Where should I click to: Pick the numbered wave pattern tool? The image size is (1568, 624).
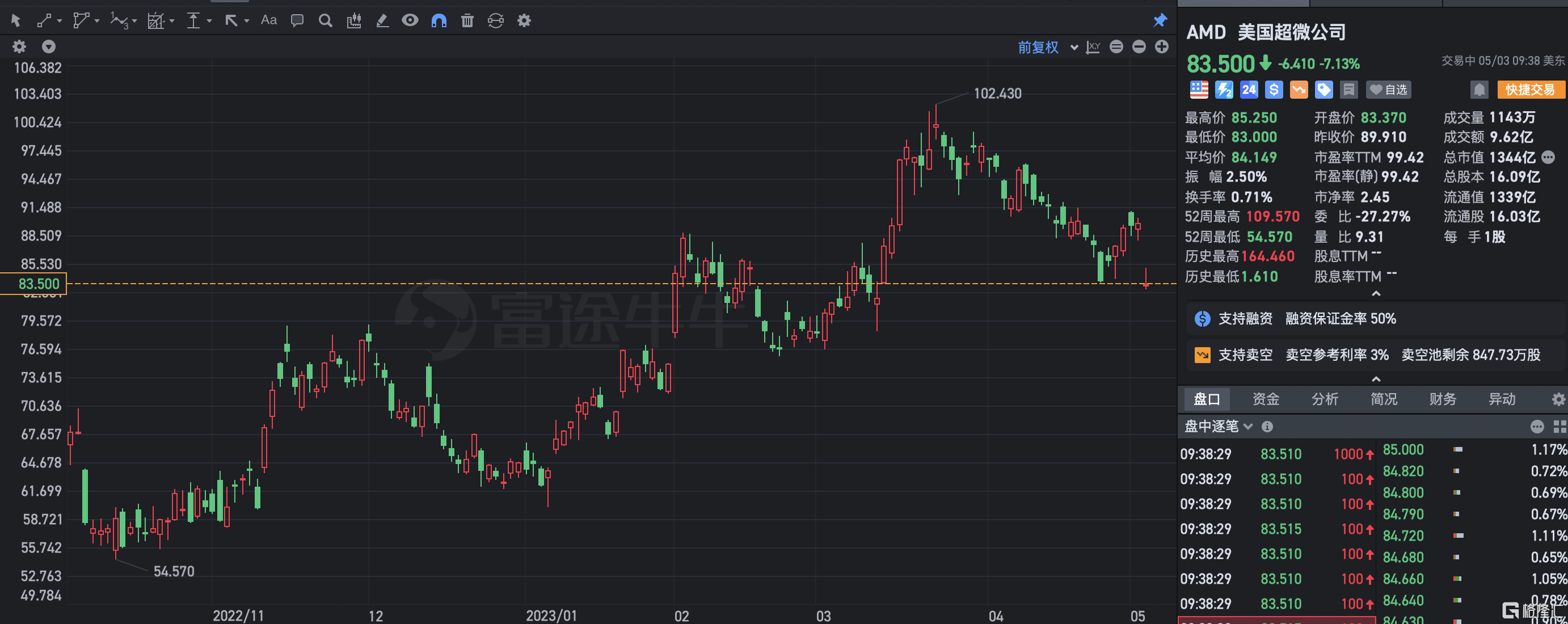pyautogui.click(x=119, y=20)
